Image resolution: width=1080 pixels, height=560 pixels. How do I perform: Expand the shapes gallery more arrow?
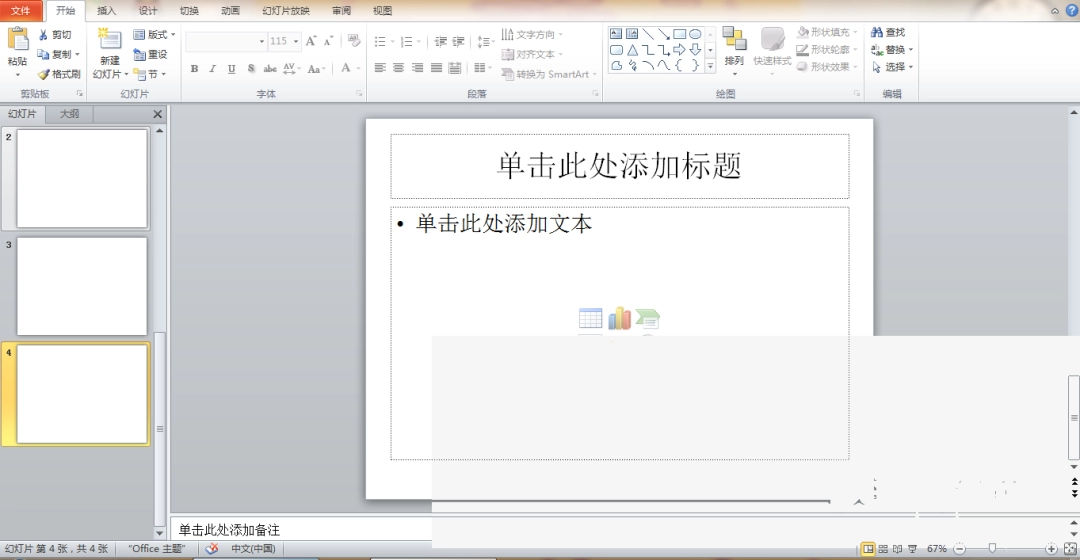tap(710, 67)
